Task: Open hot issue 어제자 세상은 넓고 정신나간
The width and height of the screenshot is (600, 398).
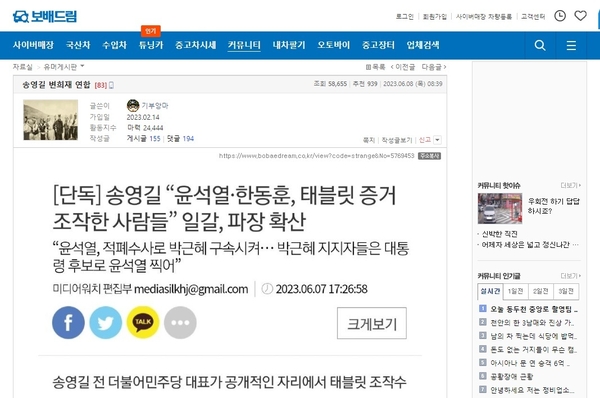Action: (530, 245)
